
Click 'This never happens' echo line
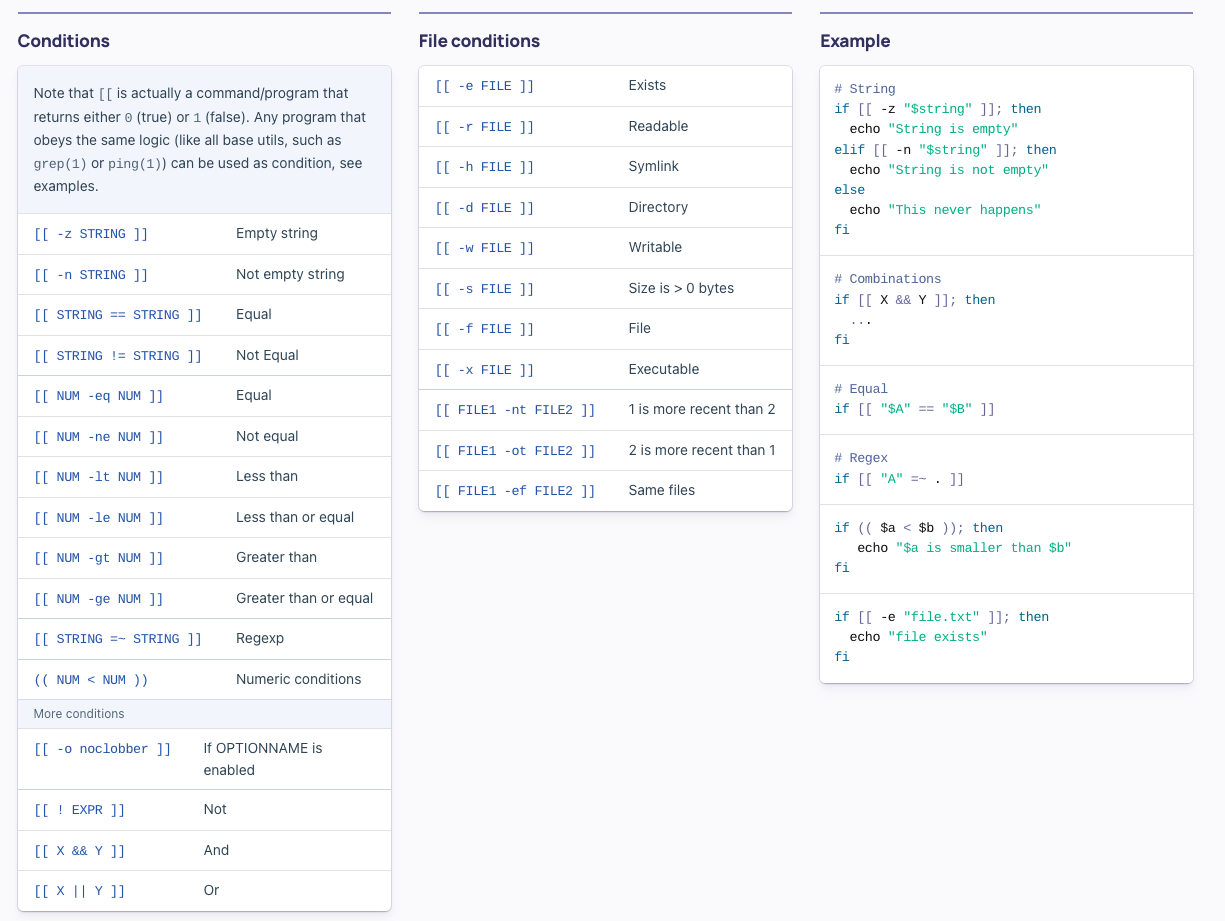(945, 210)
